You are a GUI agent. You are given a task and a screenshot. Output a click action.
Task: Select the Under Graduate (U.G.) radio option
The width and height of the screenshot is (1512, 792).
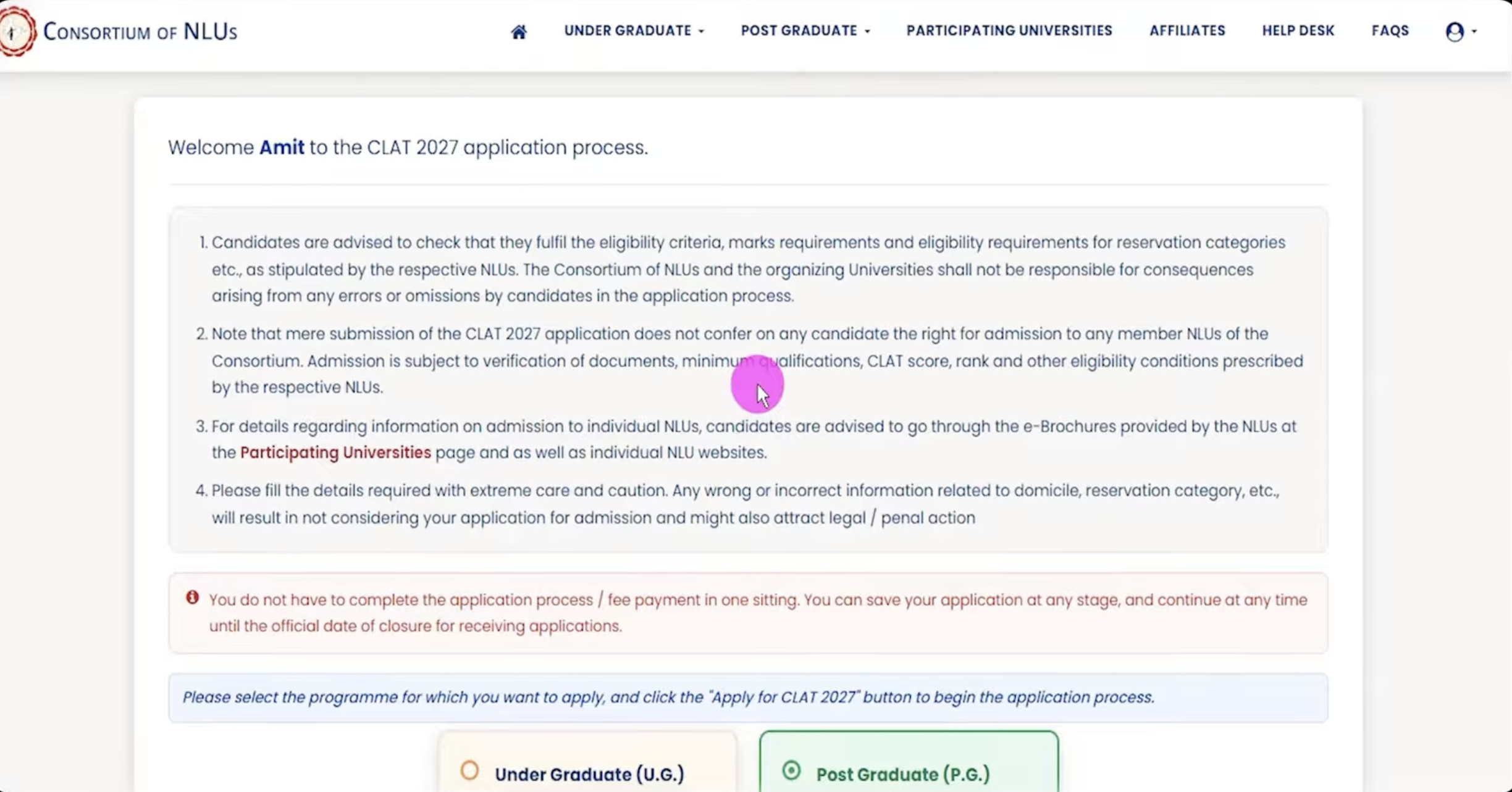[469, 770]
